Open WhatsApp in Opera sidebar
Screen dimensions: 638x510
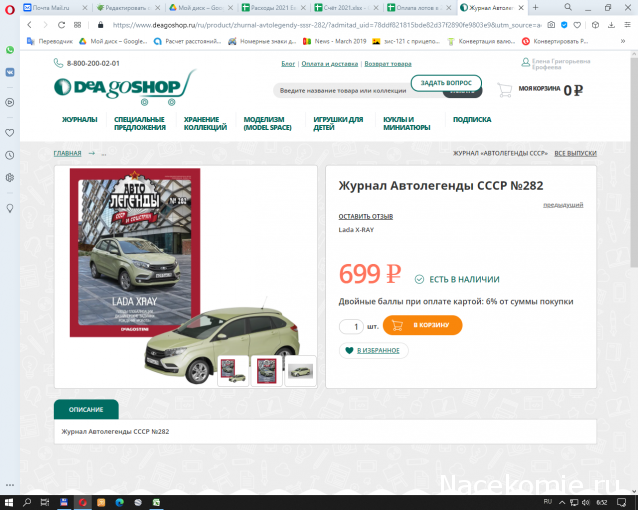[x=10, y=50]
